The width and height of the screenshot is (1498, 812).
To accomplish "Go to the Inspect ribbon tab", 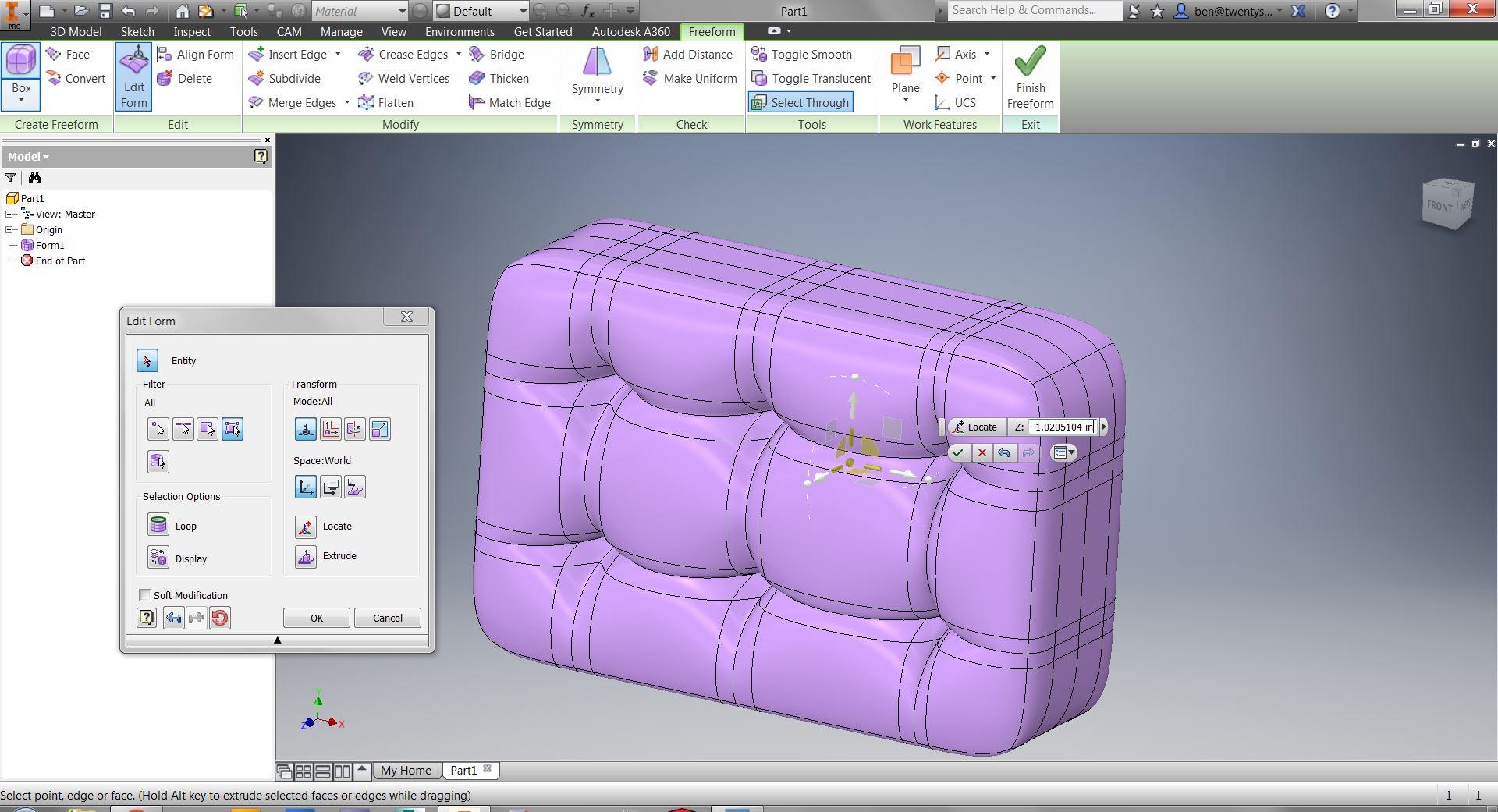I will (192, 32).
